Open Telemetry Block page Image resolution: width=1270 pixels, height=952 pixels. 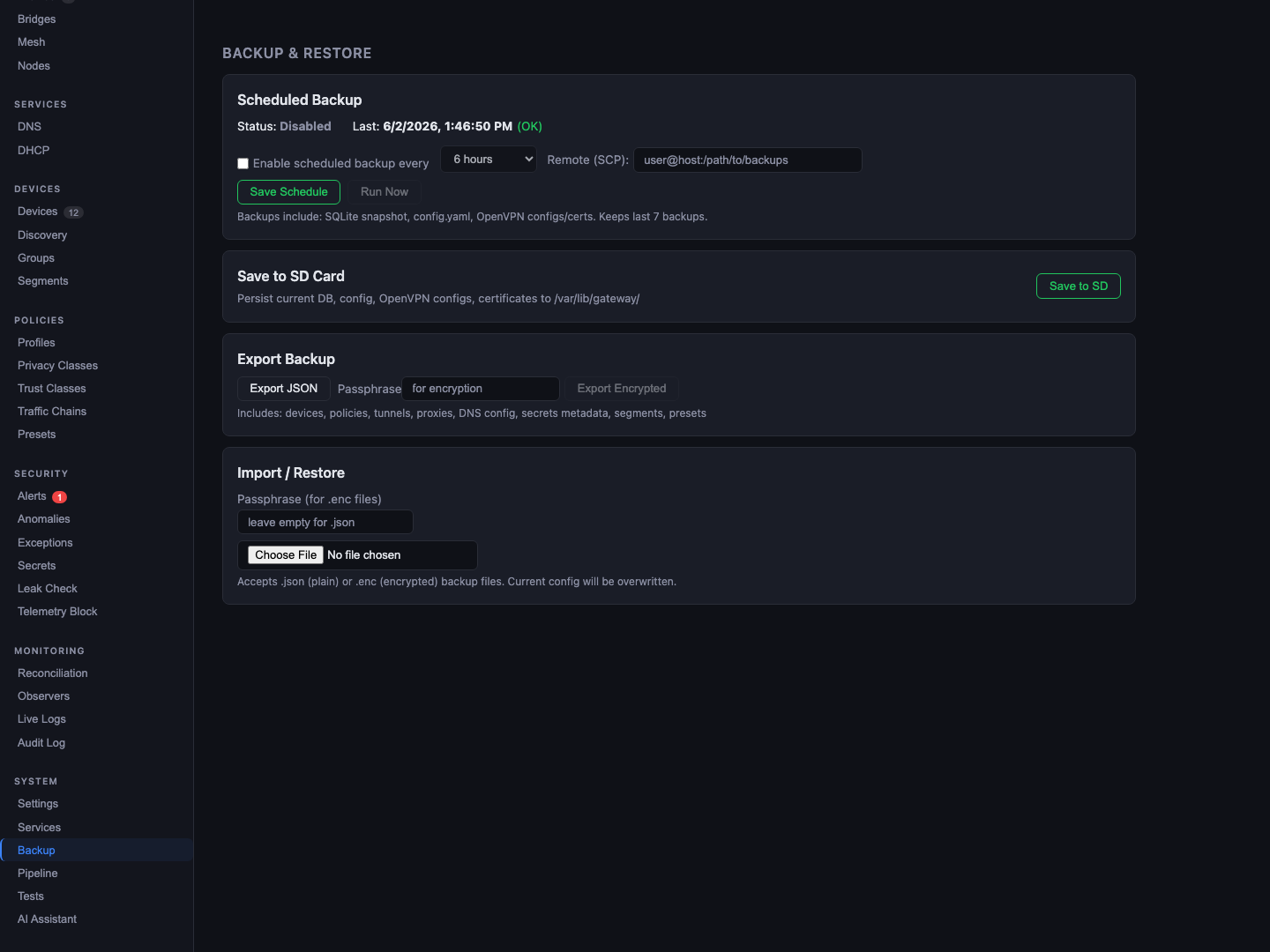point(57,612)
